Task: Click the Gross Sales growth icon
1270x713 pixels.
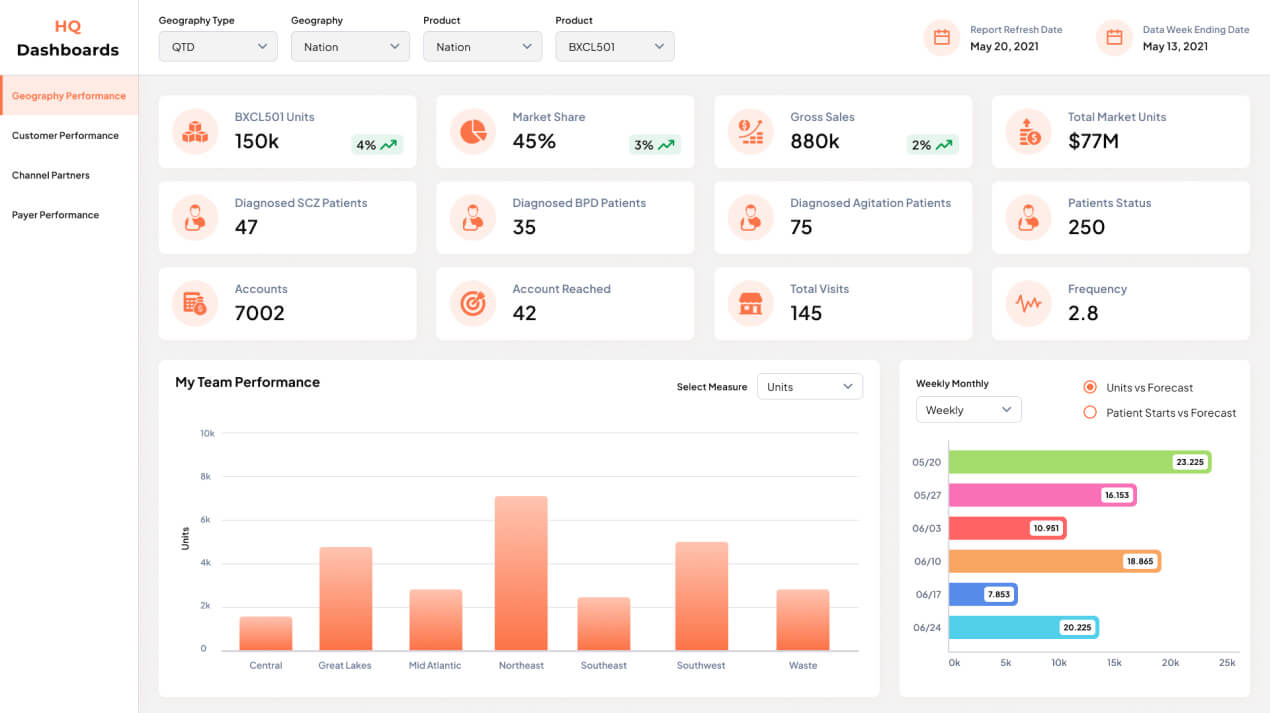Action: pos(751,132)
